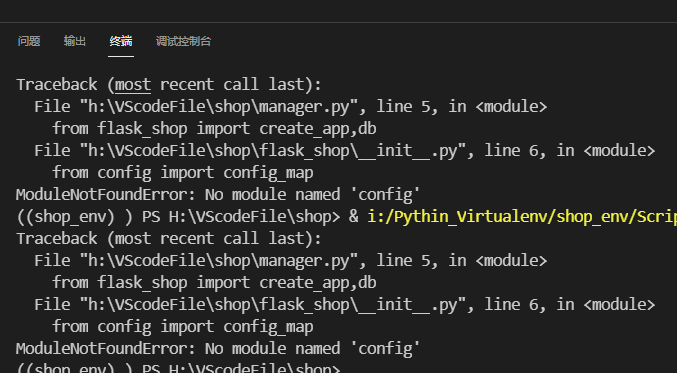
Task: Click the last prompt line at bottom
Action: (178, 368)
